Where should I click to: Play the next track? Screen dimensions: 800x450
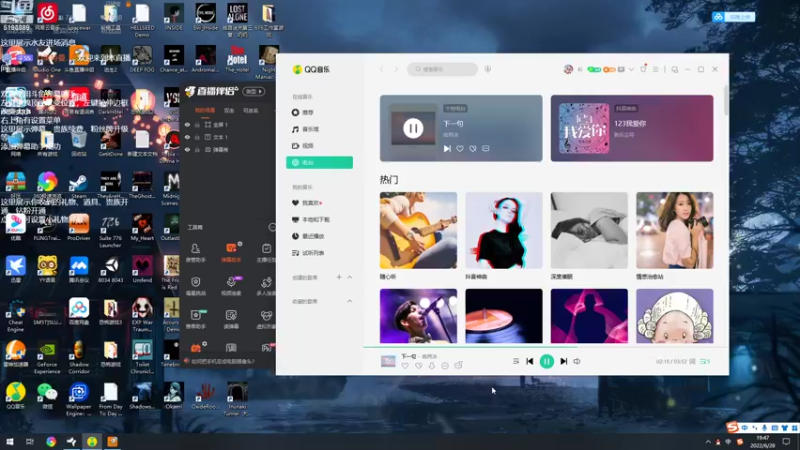563,361
